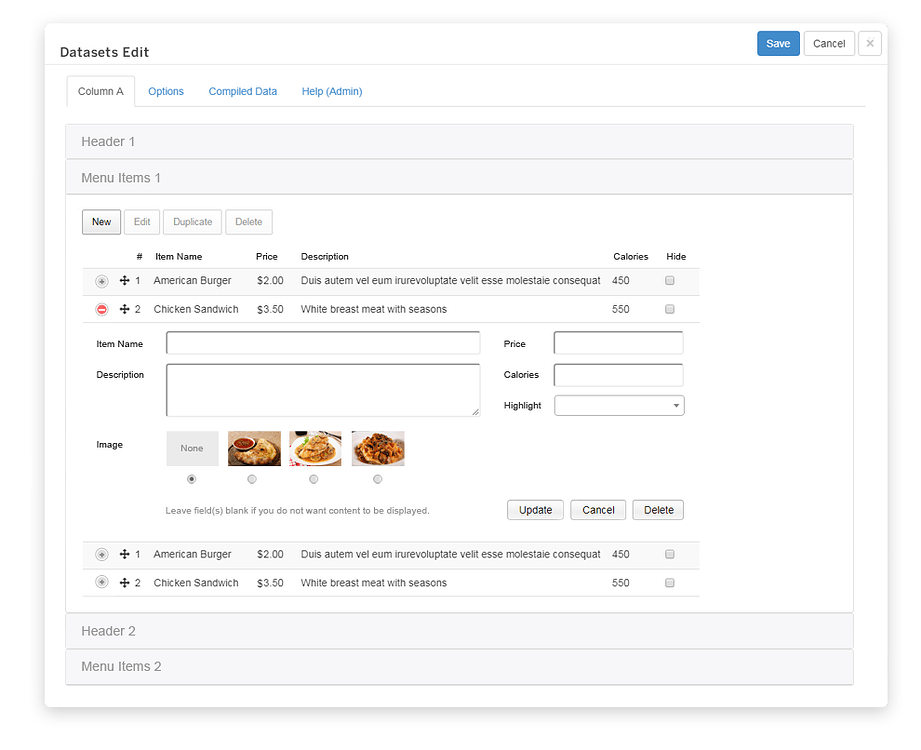Switch to the Compiled Data tab
This screenshot has width=921, height=750.
(242, 91)
